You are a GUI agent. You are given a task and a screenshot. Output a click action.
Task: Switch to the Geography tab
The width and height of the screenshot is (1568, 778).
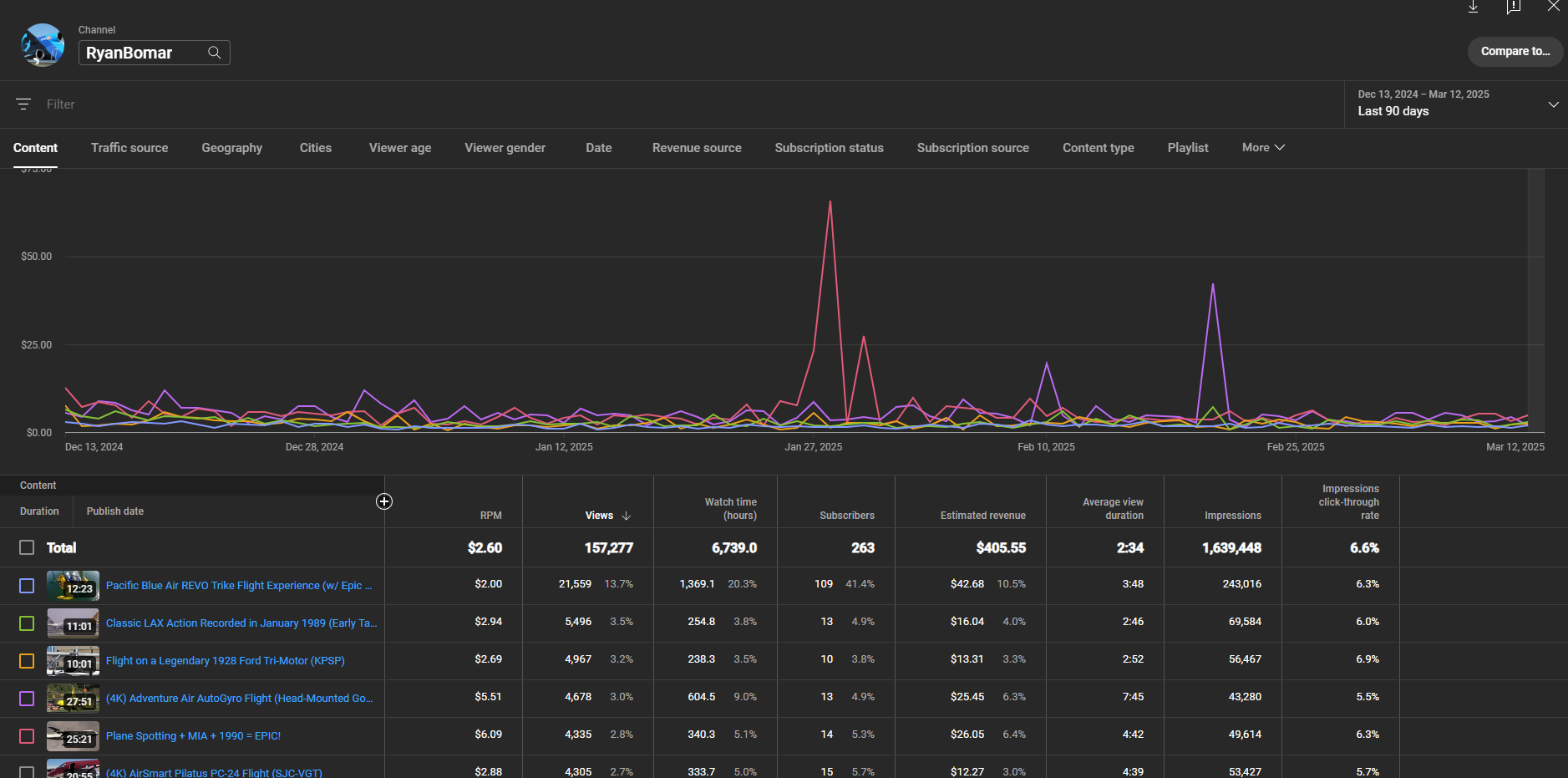click(x=232, y=148)
